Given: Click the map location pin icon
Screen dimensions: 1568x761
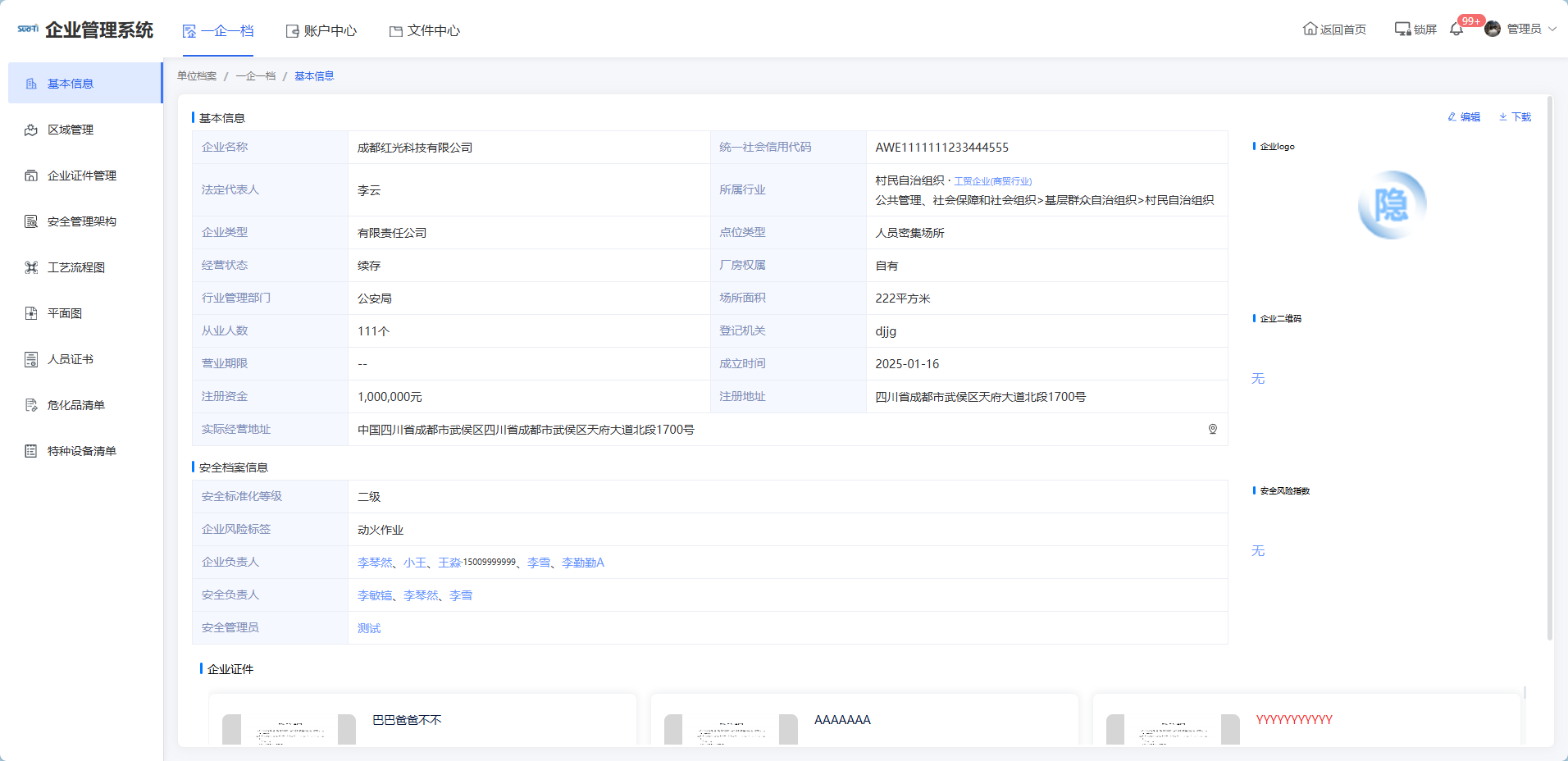Looking at the screenshot, I should pos(1212,429).
